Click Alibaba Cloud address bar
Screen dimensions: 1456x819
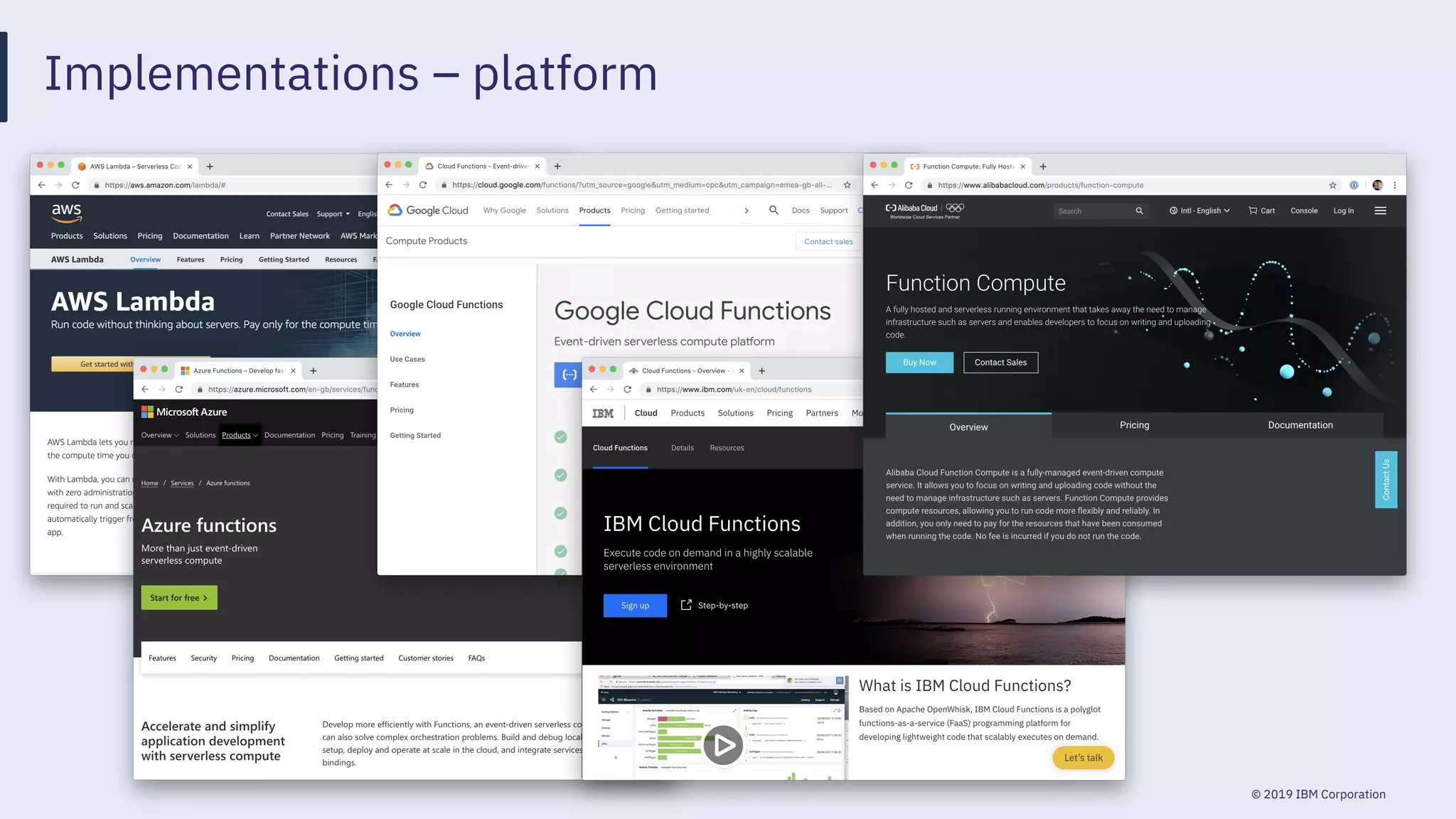[1123, 185]
